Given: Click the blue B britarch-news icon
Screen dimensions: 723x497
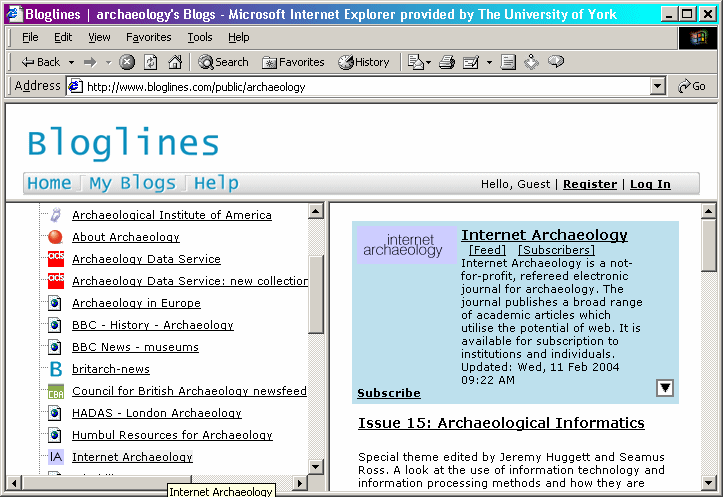Looking at the screenshot, I should pos(55,369).
